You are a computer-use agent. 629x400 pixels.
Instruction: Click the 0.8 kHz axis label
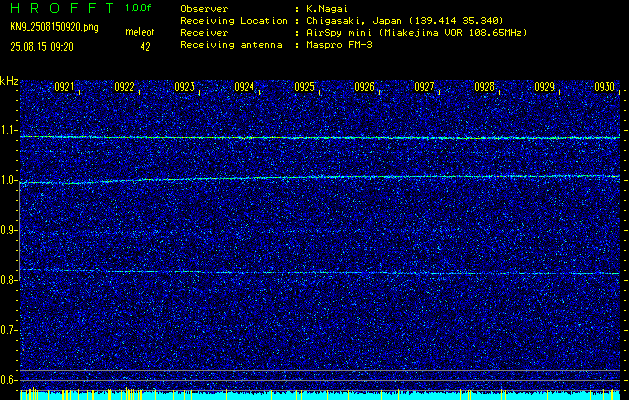click(x=8, y=280)
